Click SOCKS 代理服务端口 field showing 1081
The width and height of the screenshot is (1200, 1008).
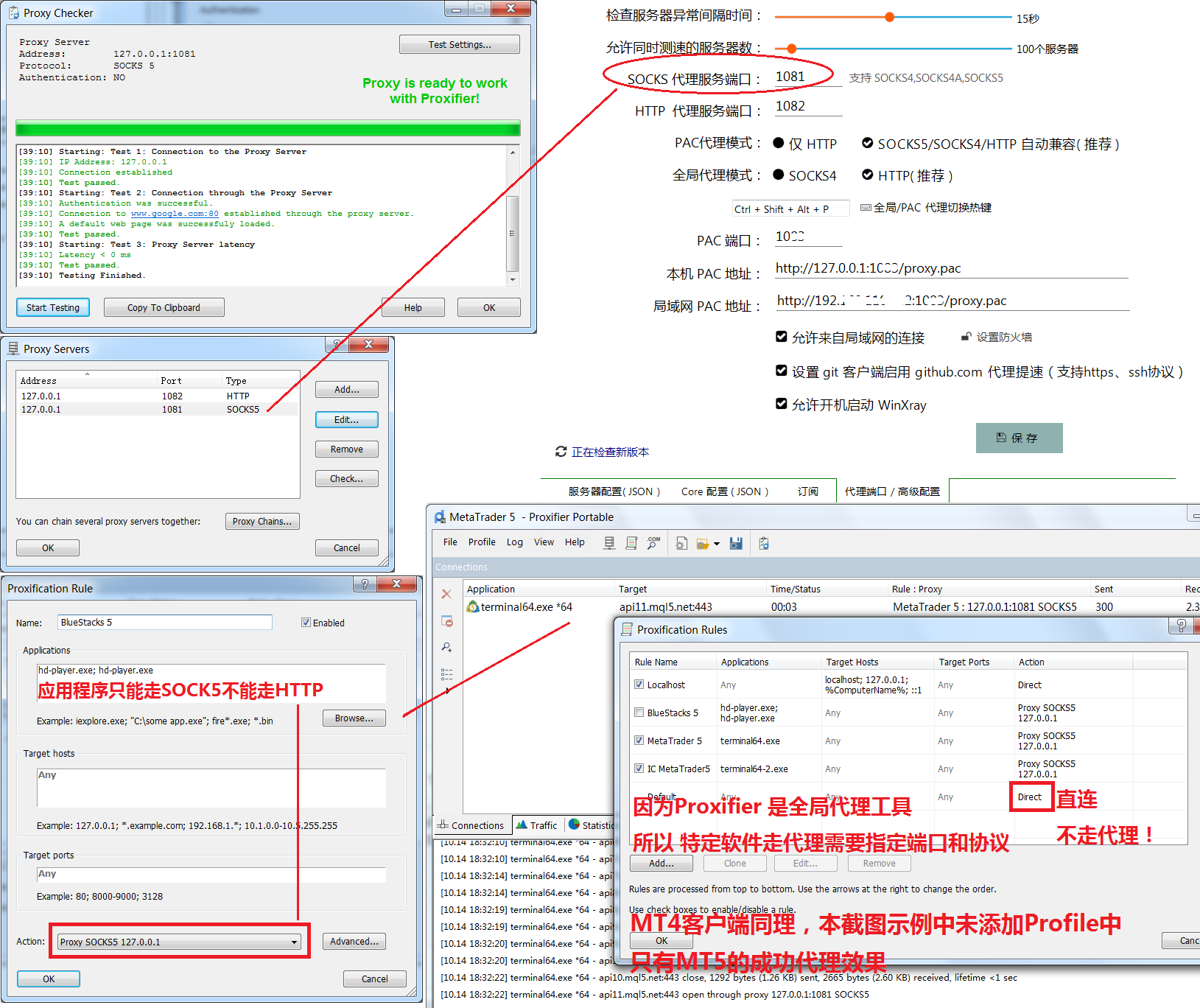pyautogui.click(x=808, y=77)
